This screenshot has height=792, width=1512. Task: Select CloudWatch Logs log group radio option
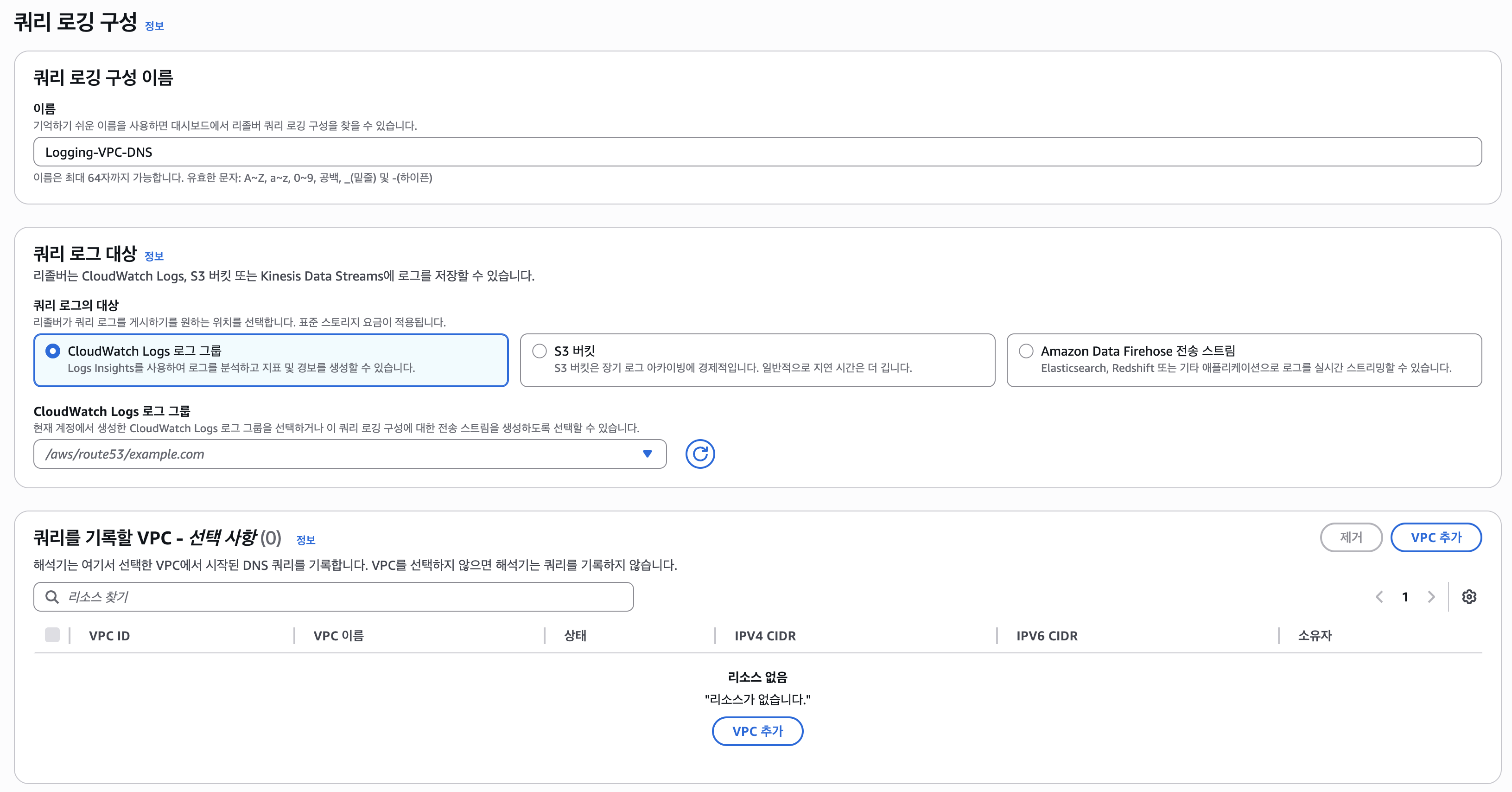[53, 351]
